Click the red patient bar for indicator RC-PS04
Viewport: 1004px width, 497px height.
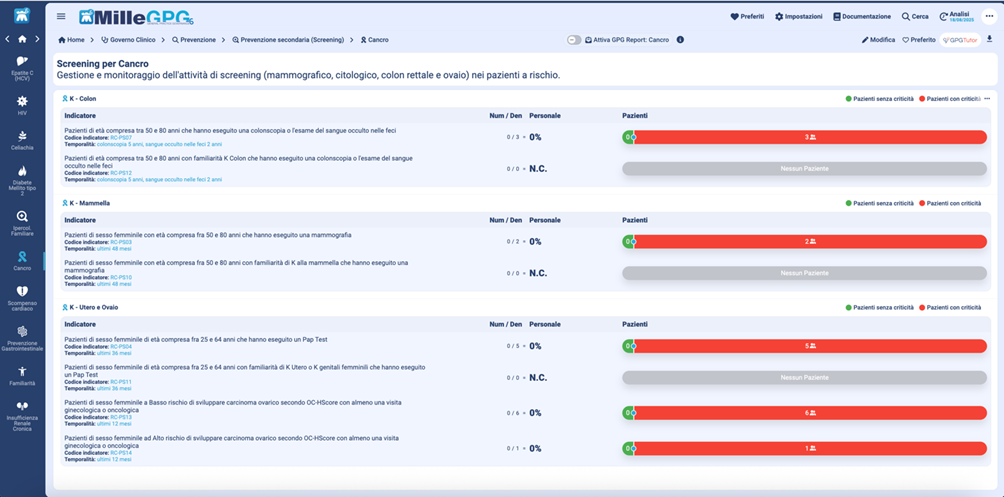coord(810,346)
